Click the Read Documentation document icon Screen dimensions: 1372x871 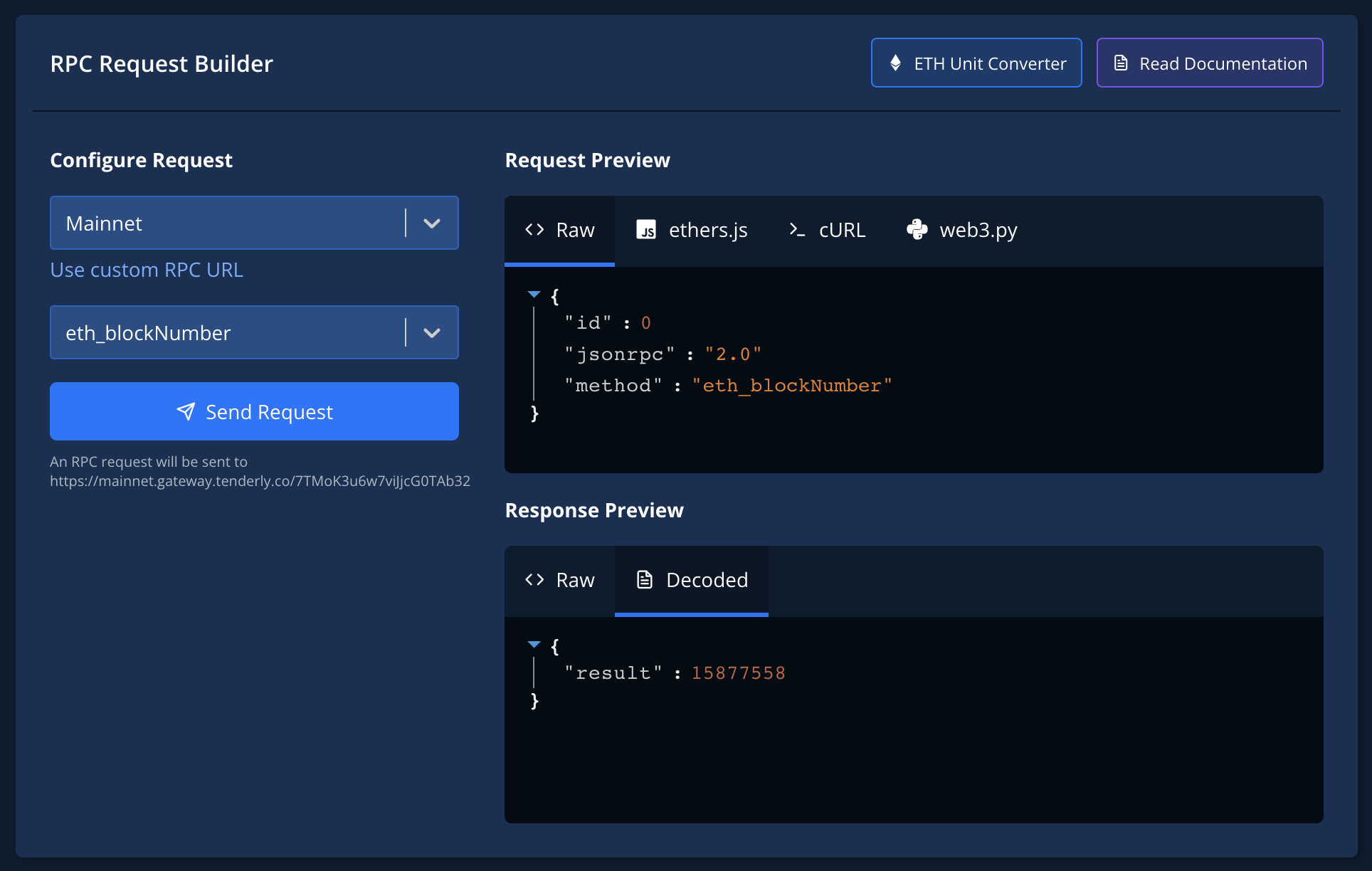[1121, 63]
